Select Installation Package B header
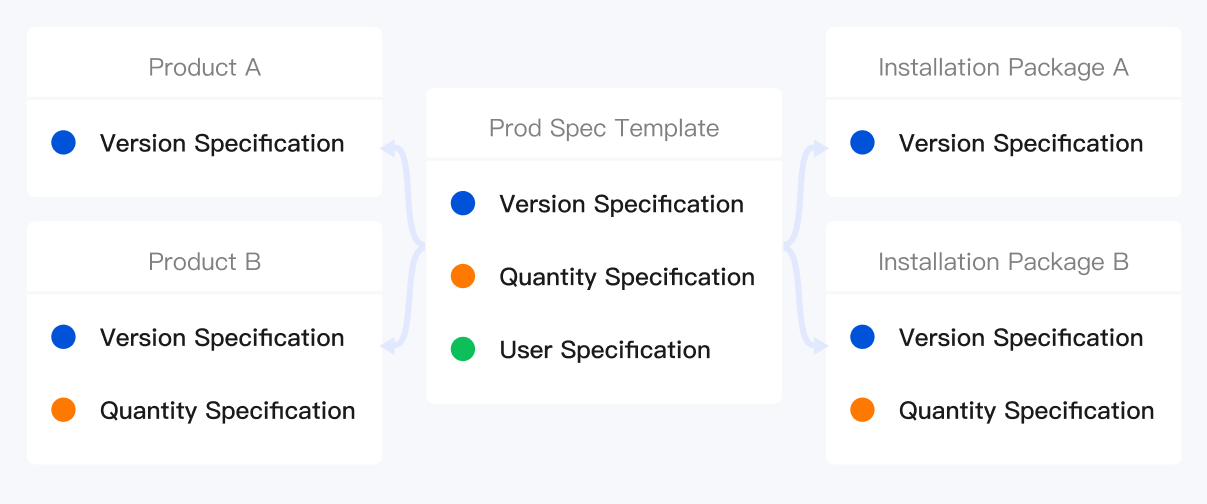 1003,262
